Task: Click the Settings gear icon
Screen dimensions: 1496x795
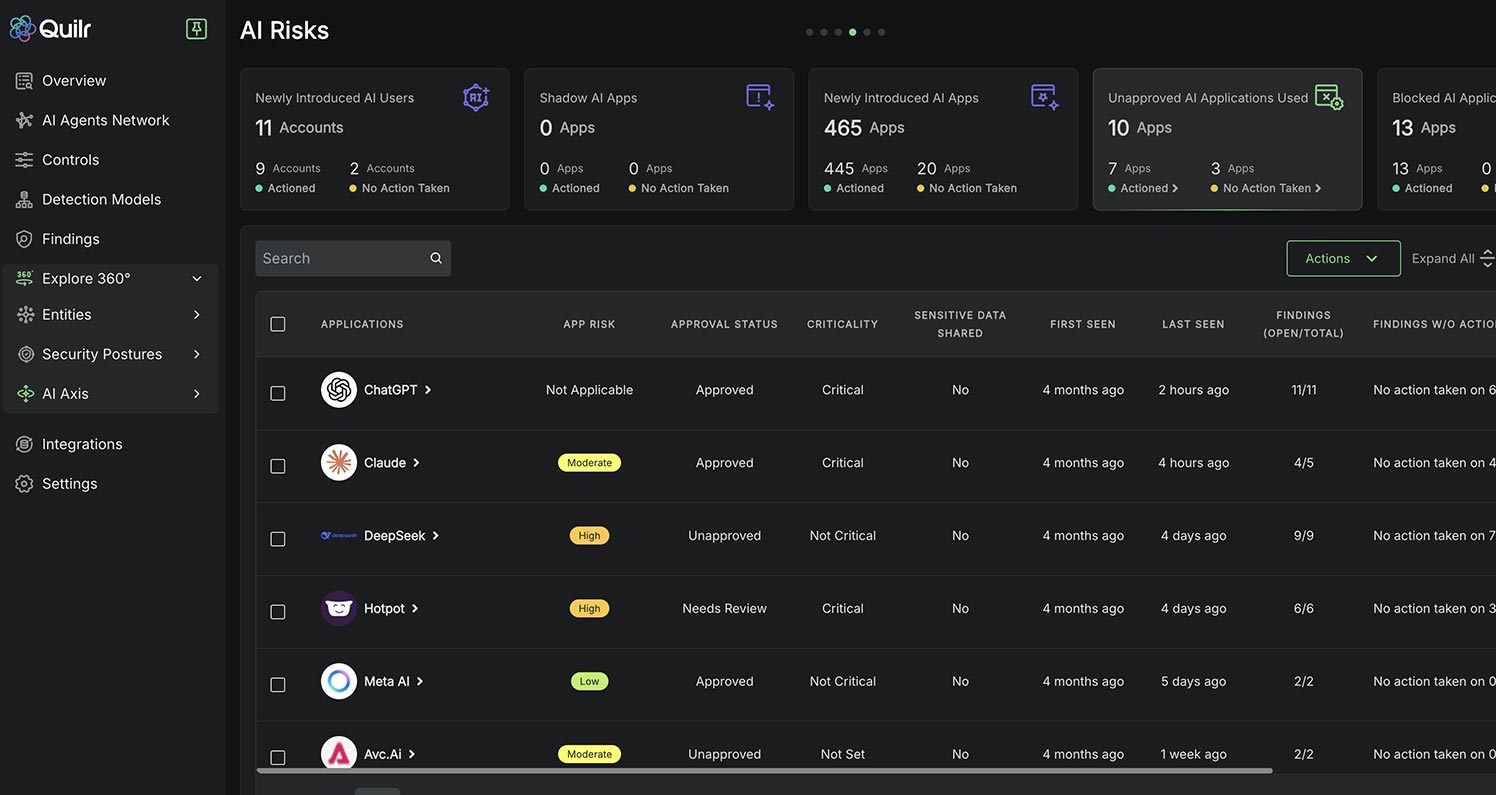Action: 24,484
